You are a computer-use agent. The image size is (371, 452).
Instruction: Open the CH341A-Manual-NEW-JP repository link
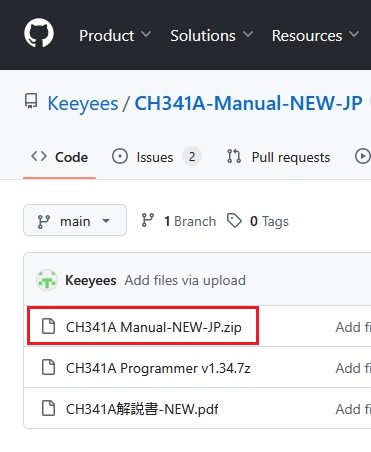click(248, 103)
